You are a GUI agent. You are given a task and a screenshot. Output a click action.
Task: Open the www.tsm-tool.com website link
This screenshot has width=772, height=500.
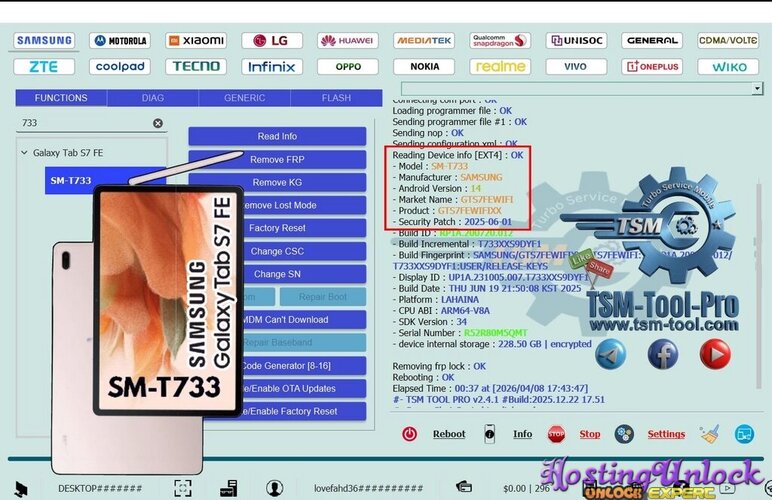click(664, 325)
